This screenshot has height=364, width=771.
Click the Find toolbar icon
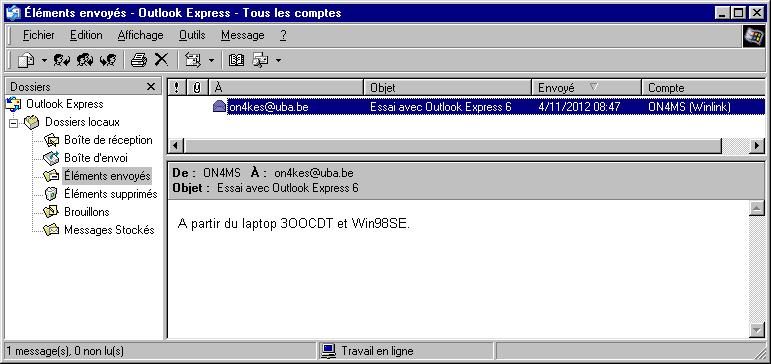click(x=260, y=60)
